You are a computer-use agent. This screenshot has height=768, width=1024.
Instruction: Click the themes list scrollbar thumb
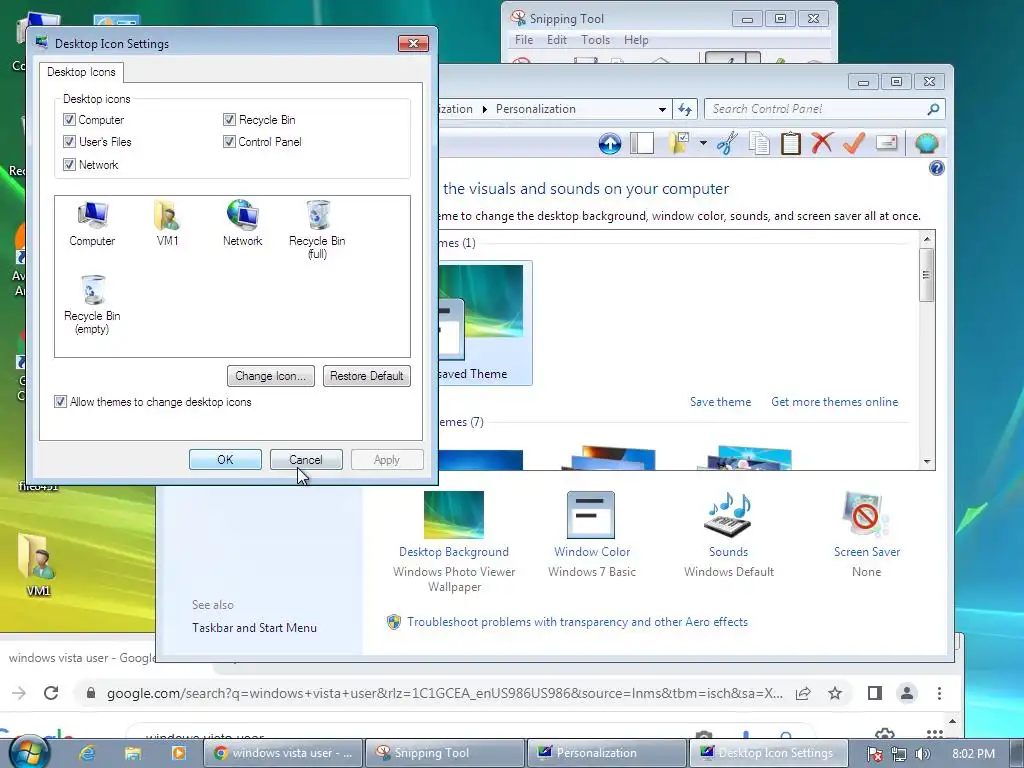coord(926,275)
